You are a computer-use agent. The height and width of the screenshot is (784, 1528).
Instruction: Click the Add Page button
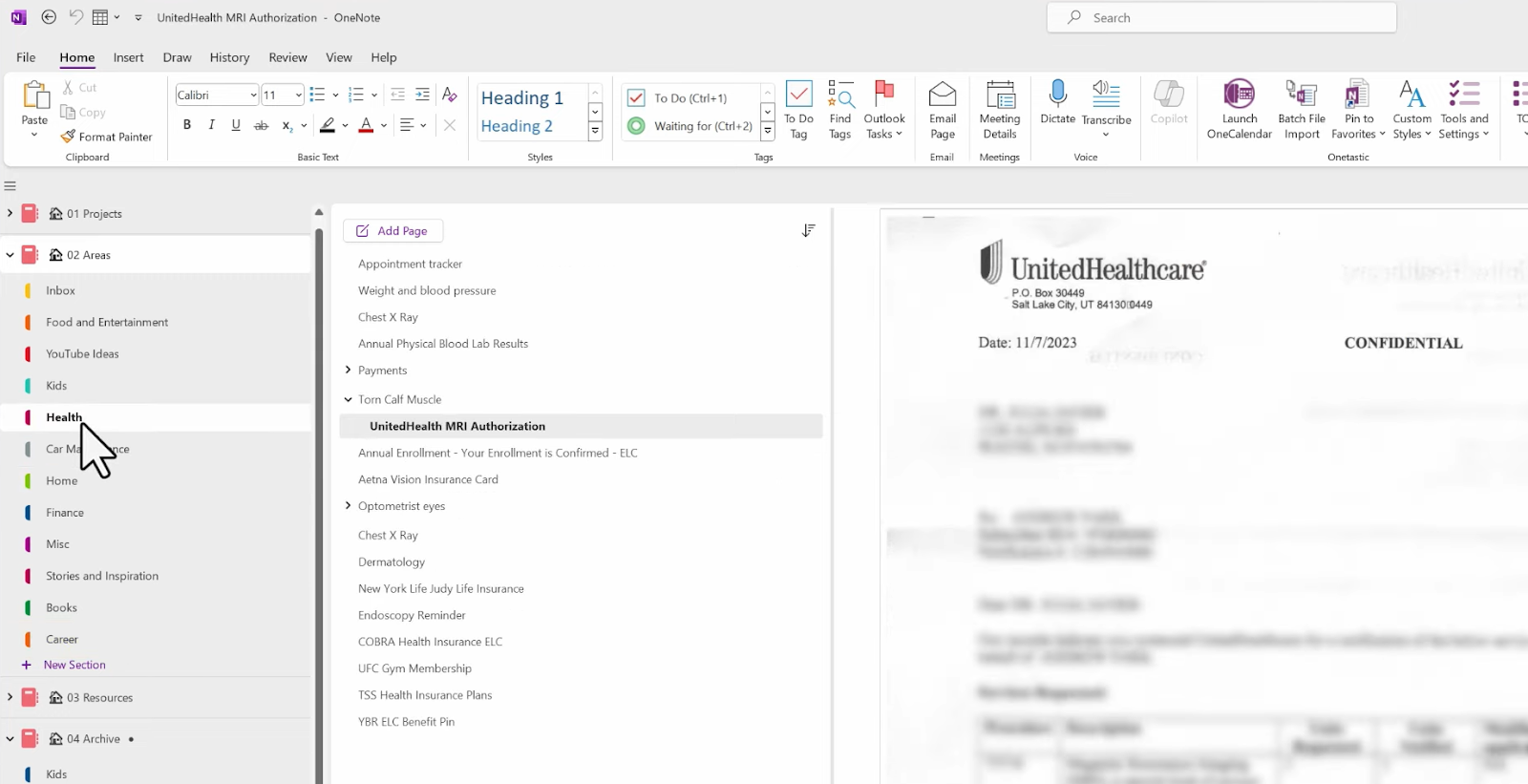point(393,231)
